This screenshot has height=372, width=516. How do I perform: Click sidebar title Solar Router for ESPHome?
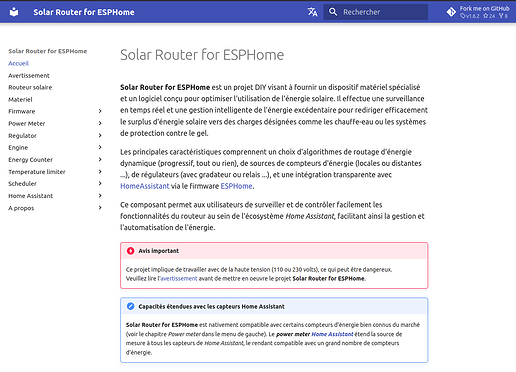point(48,51)
